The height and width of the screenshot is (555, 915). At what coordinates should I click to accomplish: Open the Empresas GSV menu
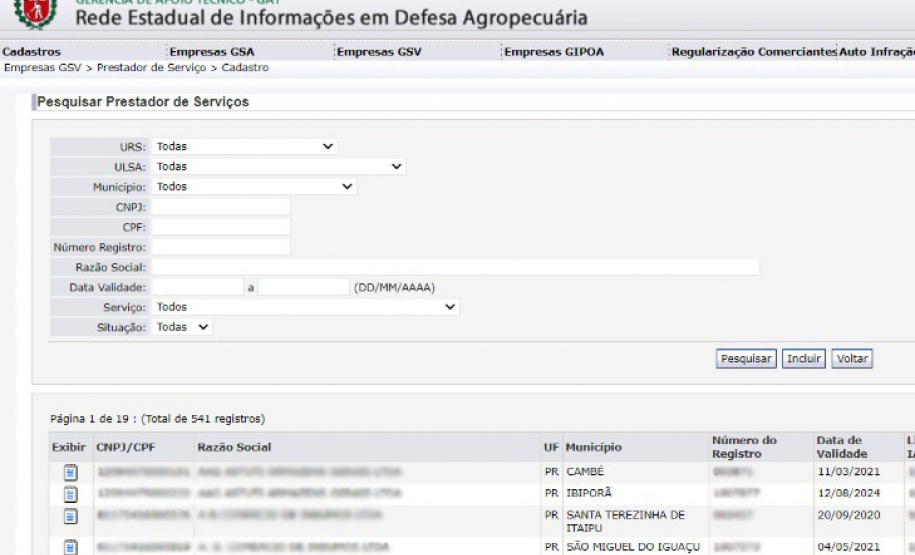379,52
